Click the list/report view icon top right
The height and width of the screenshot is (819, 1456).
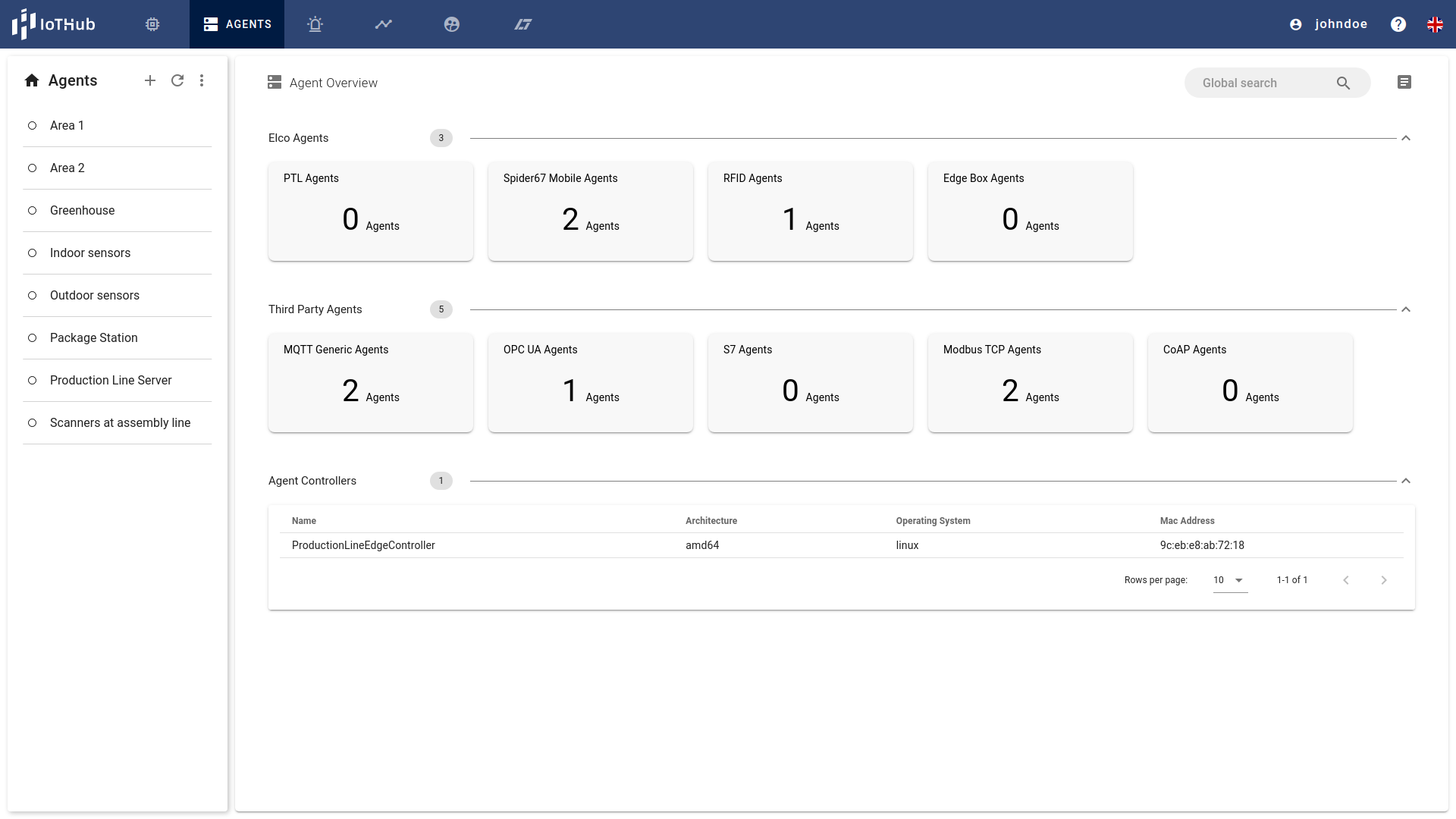click(x=1404, y=82)
